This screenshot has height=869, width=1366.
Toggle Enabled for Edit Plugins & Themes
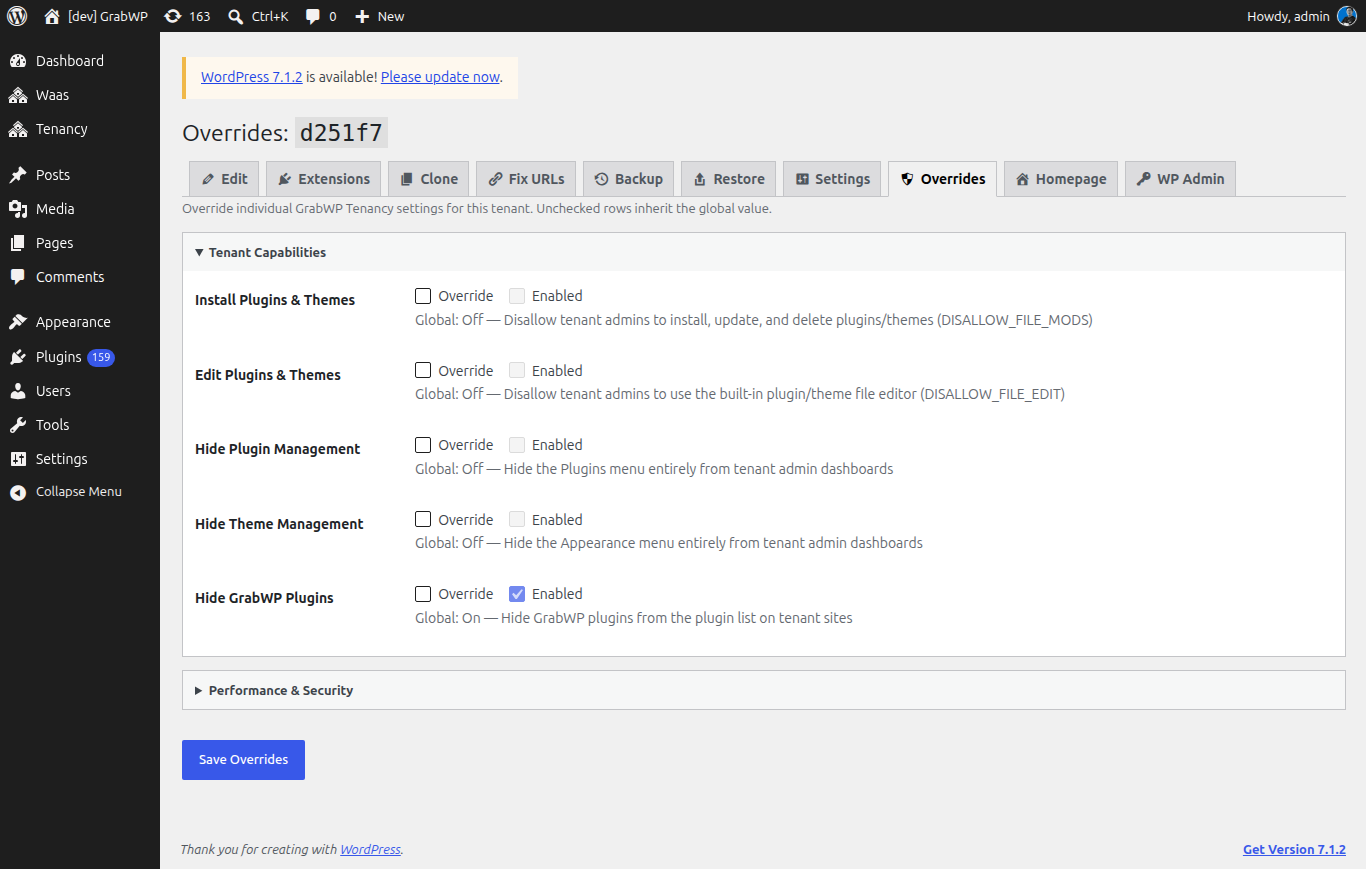517,370
